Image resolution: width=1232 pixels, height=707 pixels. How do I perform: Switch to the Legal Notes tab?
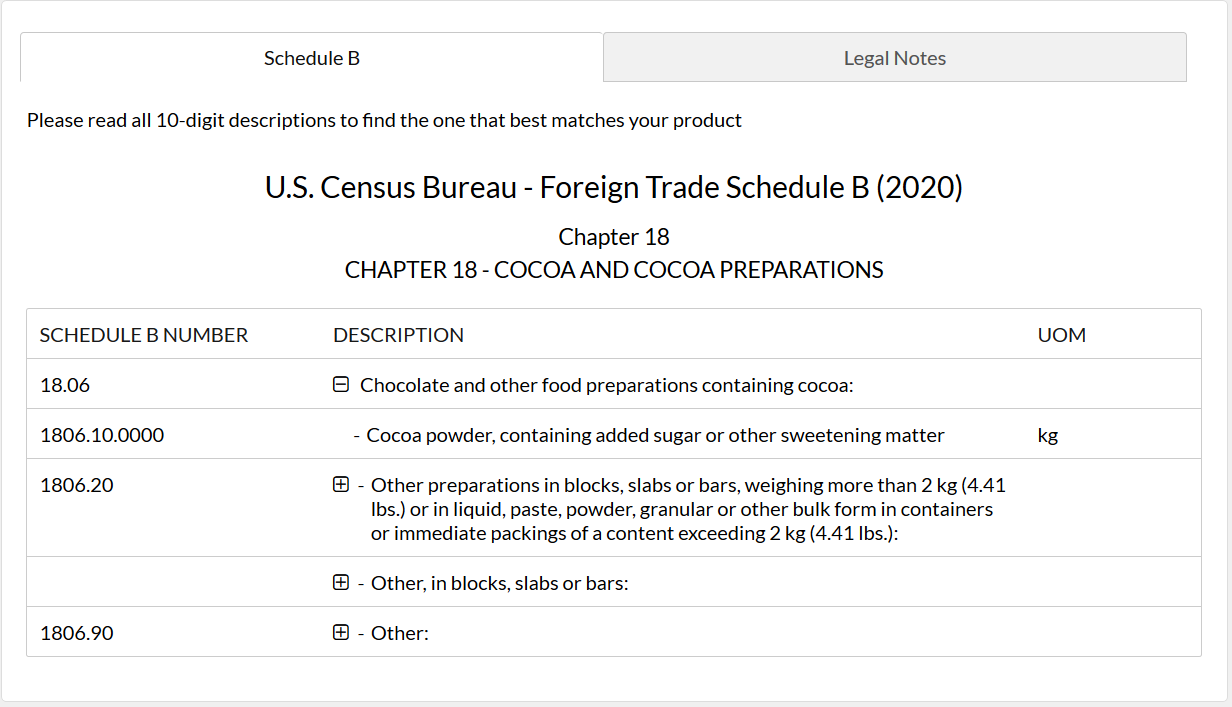pyautogui.click(x=895, y=57)
